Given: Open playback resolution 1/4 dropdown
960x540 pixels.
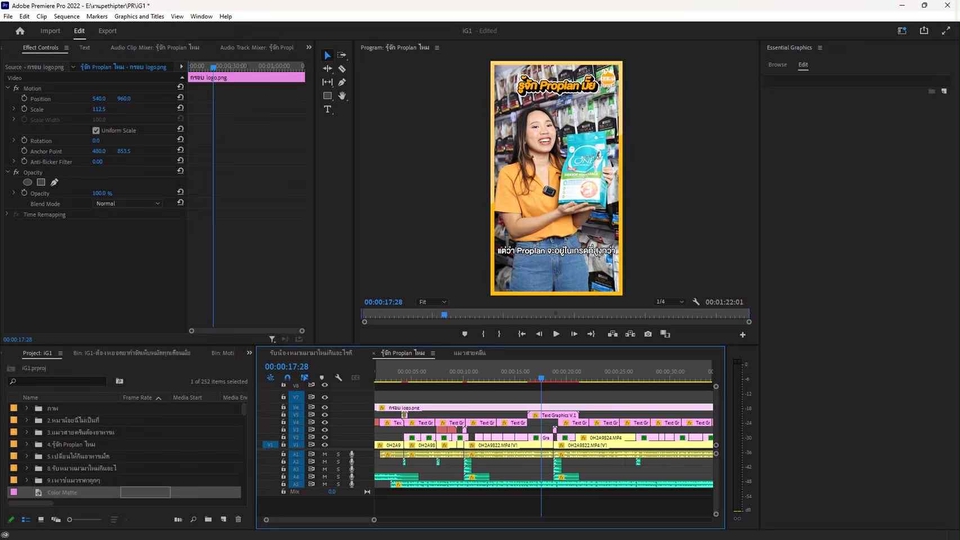Looking at the screenshot, I should click(669, 302).
